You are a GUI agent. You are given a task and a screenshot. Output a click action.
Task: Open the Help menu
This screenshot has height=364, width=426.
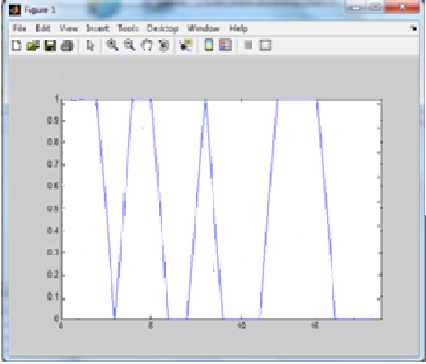click(x=238, y=28)
